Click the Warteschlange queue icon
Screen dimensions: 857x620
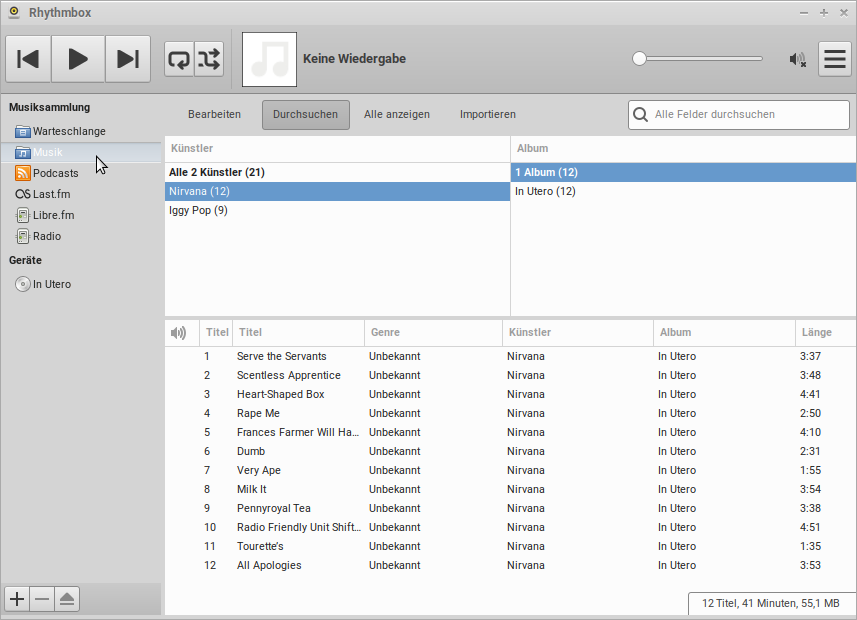click(22, 131)
